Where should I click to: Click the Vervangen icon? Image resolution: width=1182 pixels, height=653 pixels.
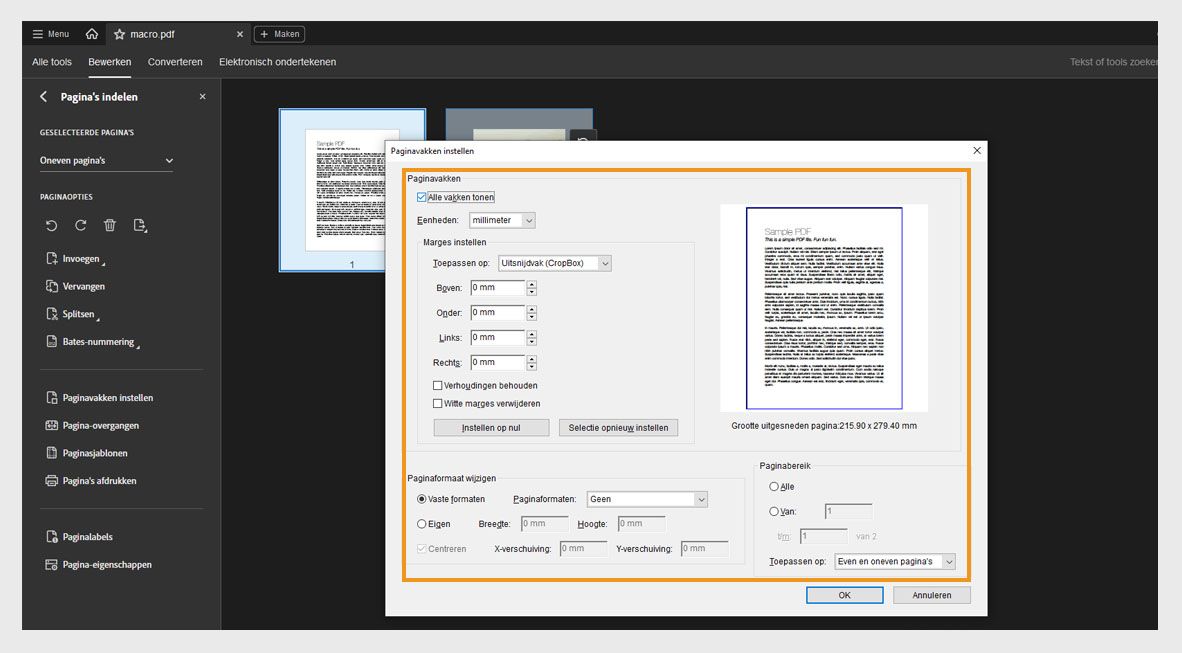pos(51,287)
